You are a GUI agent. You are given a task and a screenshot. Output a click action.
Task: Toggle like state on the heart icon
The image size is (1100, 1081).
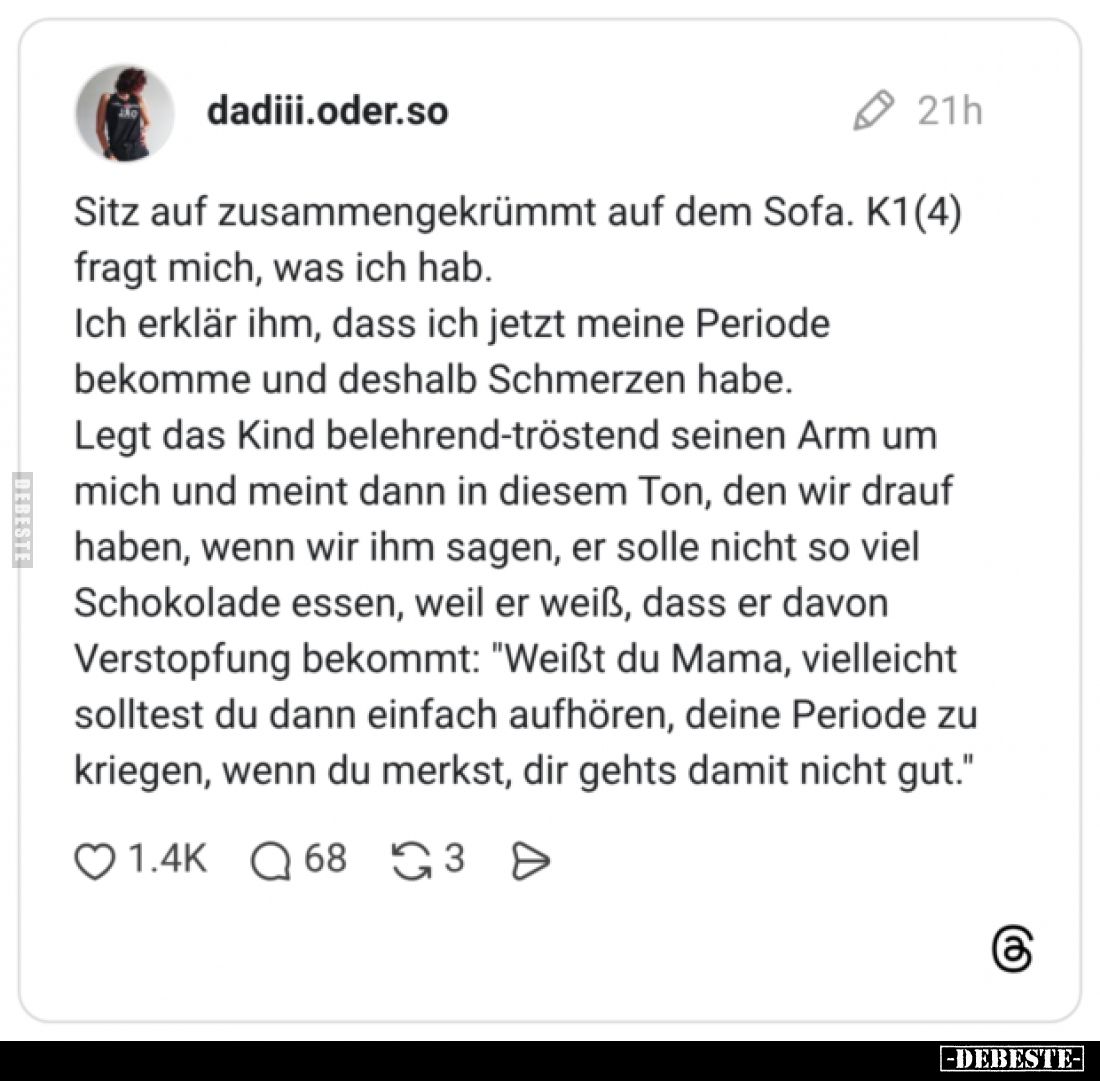click(98, 858)
